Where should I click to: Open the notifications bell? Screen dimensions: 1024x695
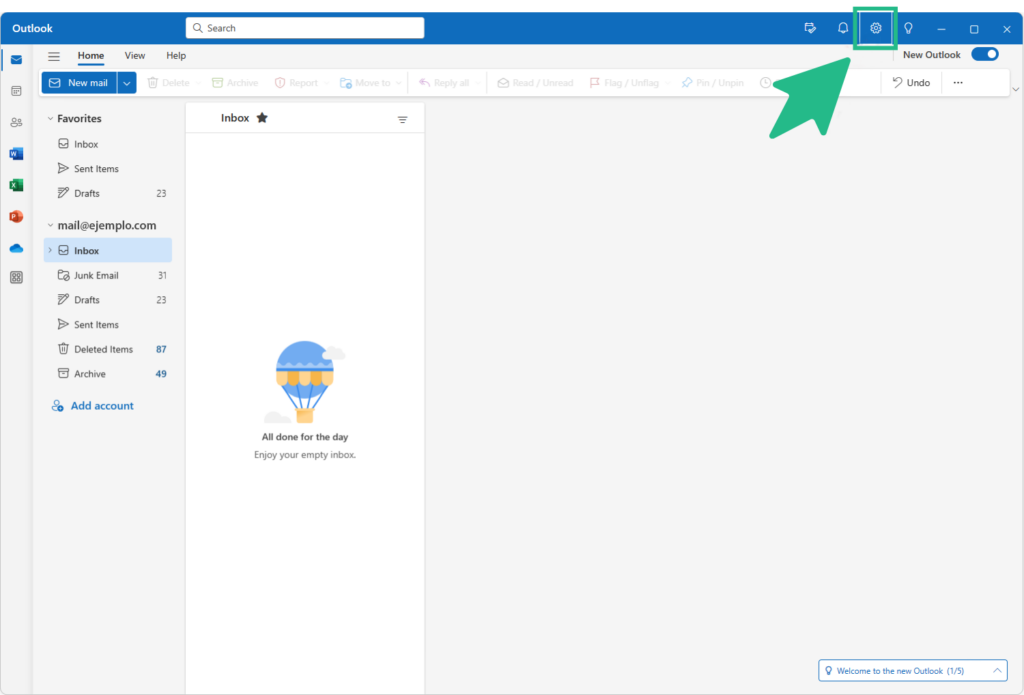tap(843, 28)
